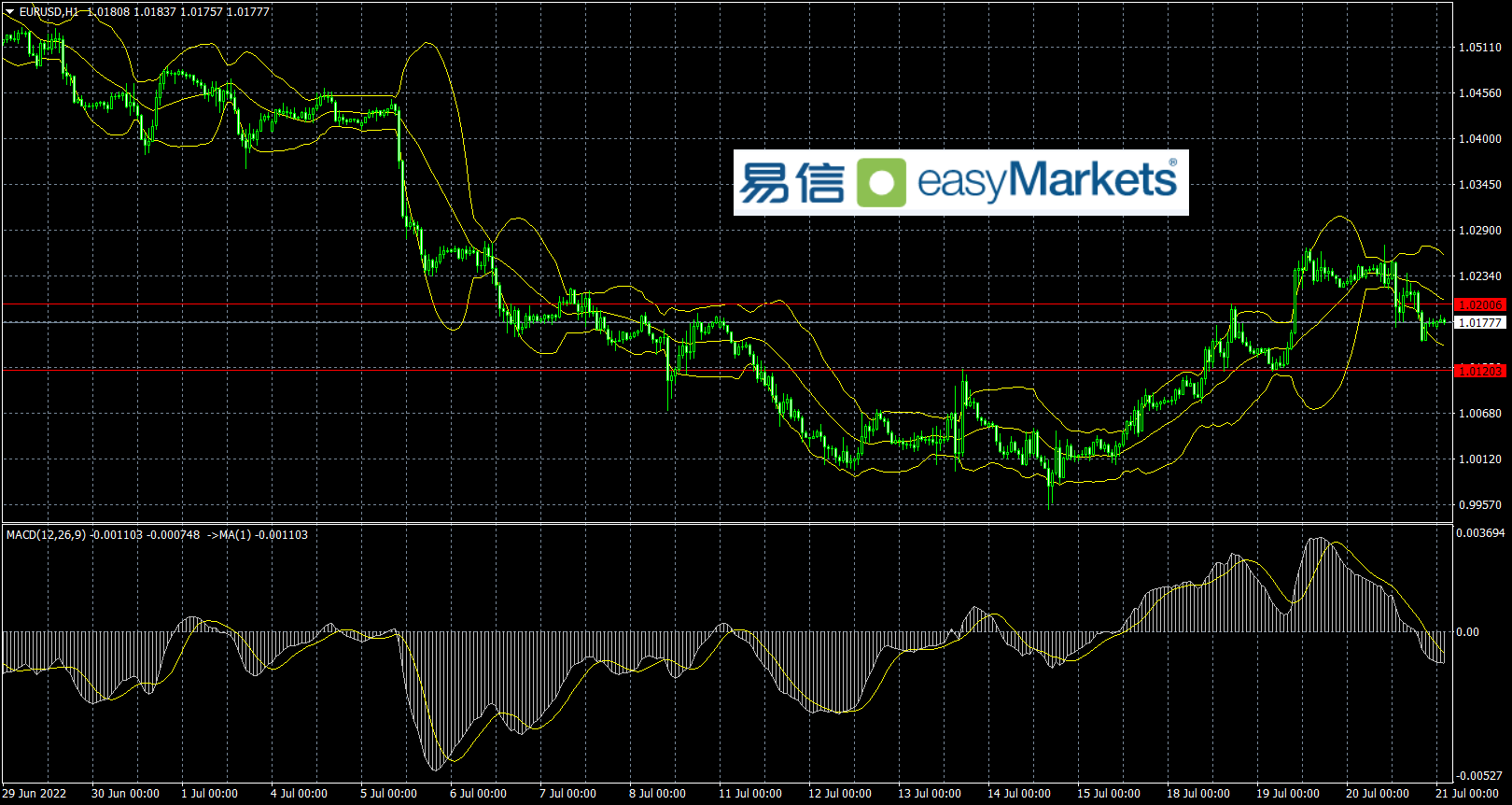
Task: Click the 30 Jun 00:00 date label
Action: (125, 794)
